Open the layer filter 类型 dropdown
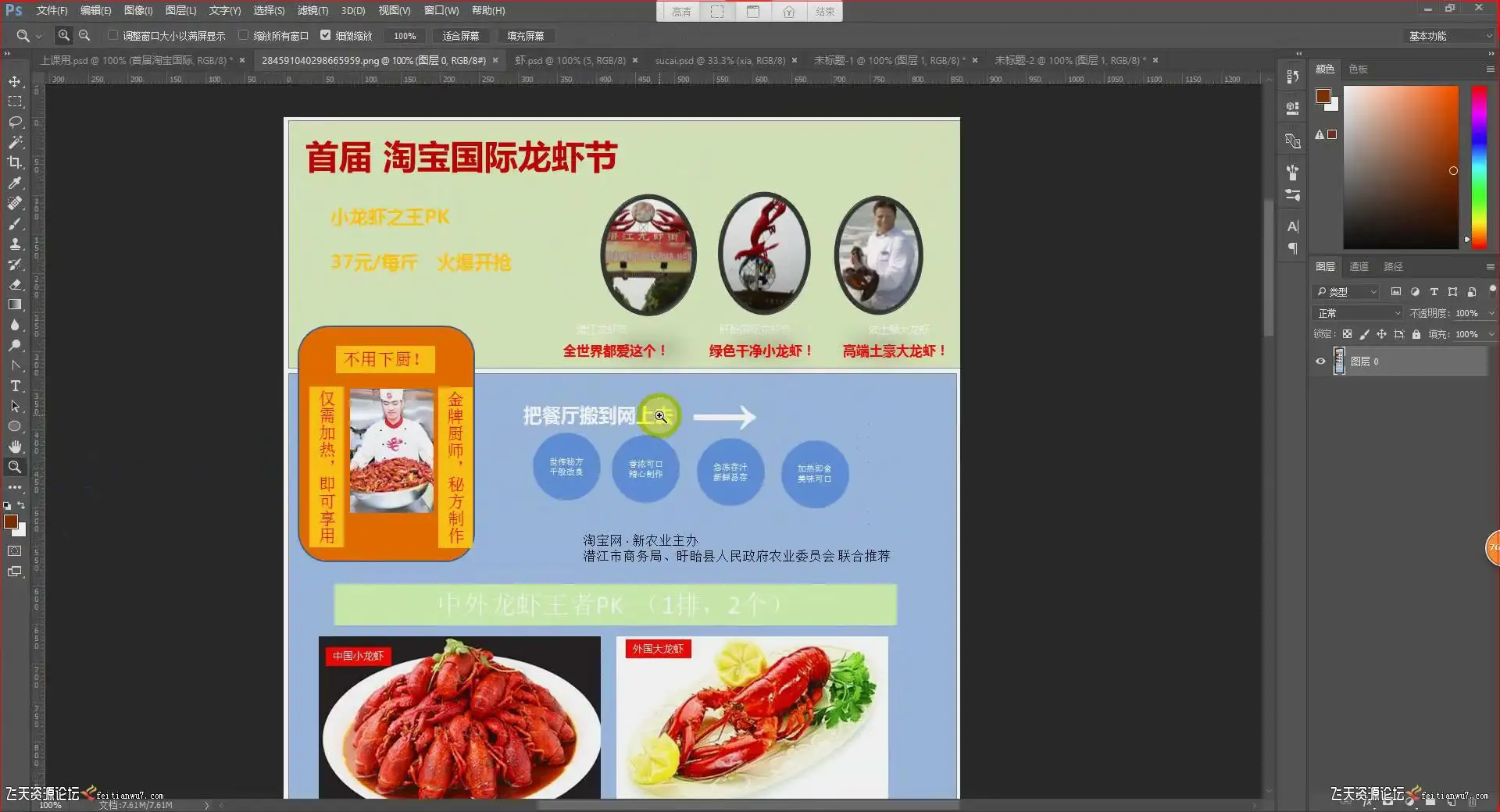The width and height of the screenshot is (1500, 812). [1345, 292]
